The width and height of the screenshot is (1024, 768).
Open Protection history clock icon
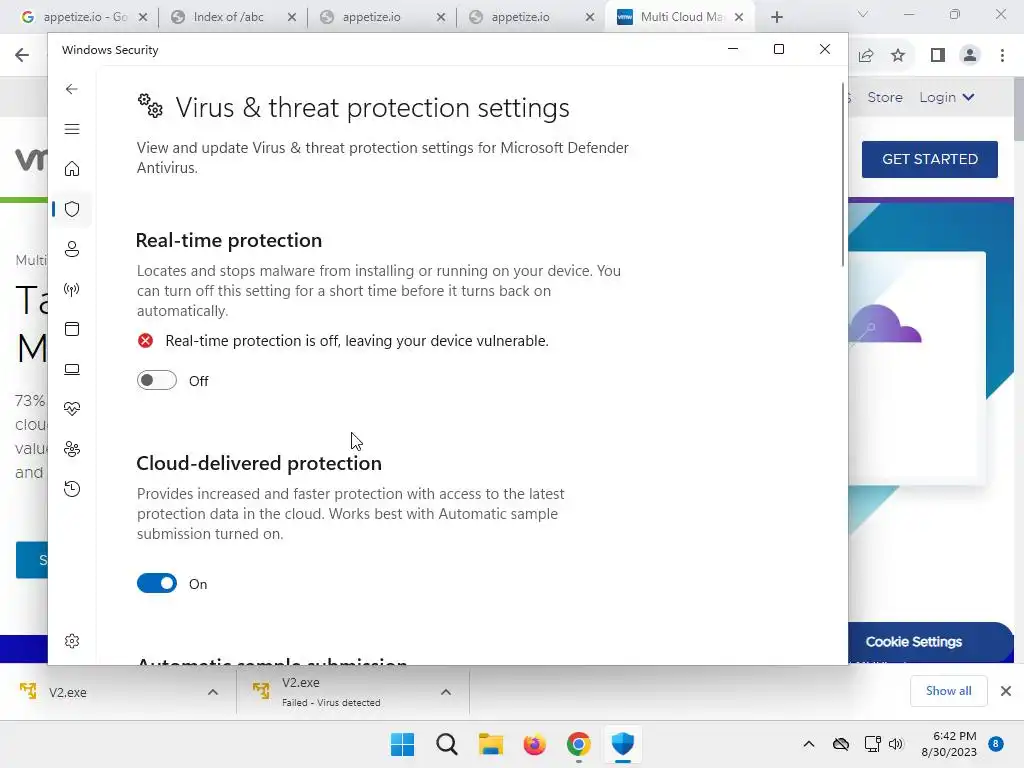pos(72,489)
